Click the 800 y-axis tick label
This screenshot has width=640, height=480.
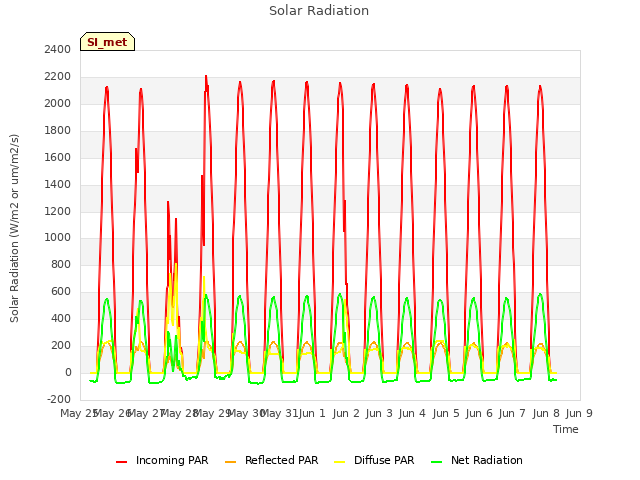(61, 264)
